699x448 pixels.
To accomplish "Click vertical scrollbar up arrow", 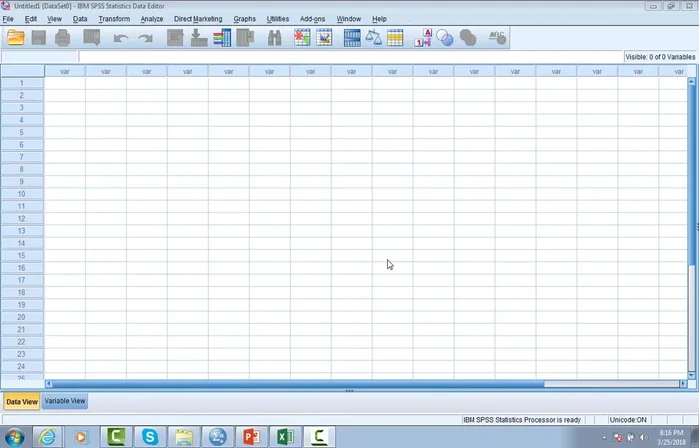I will (691, 82).
